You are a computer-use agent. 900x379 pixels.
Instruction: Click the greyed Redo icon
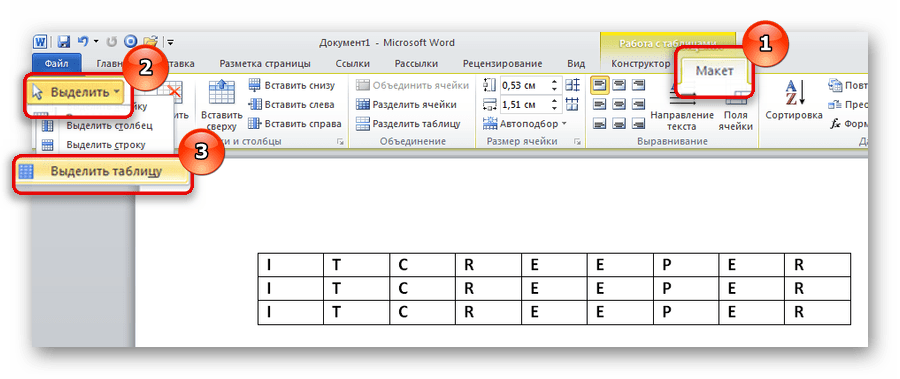pyautogui.click(x=112, y=42)
